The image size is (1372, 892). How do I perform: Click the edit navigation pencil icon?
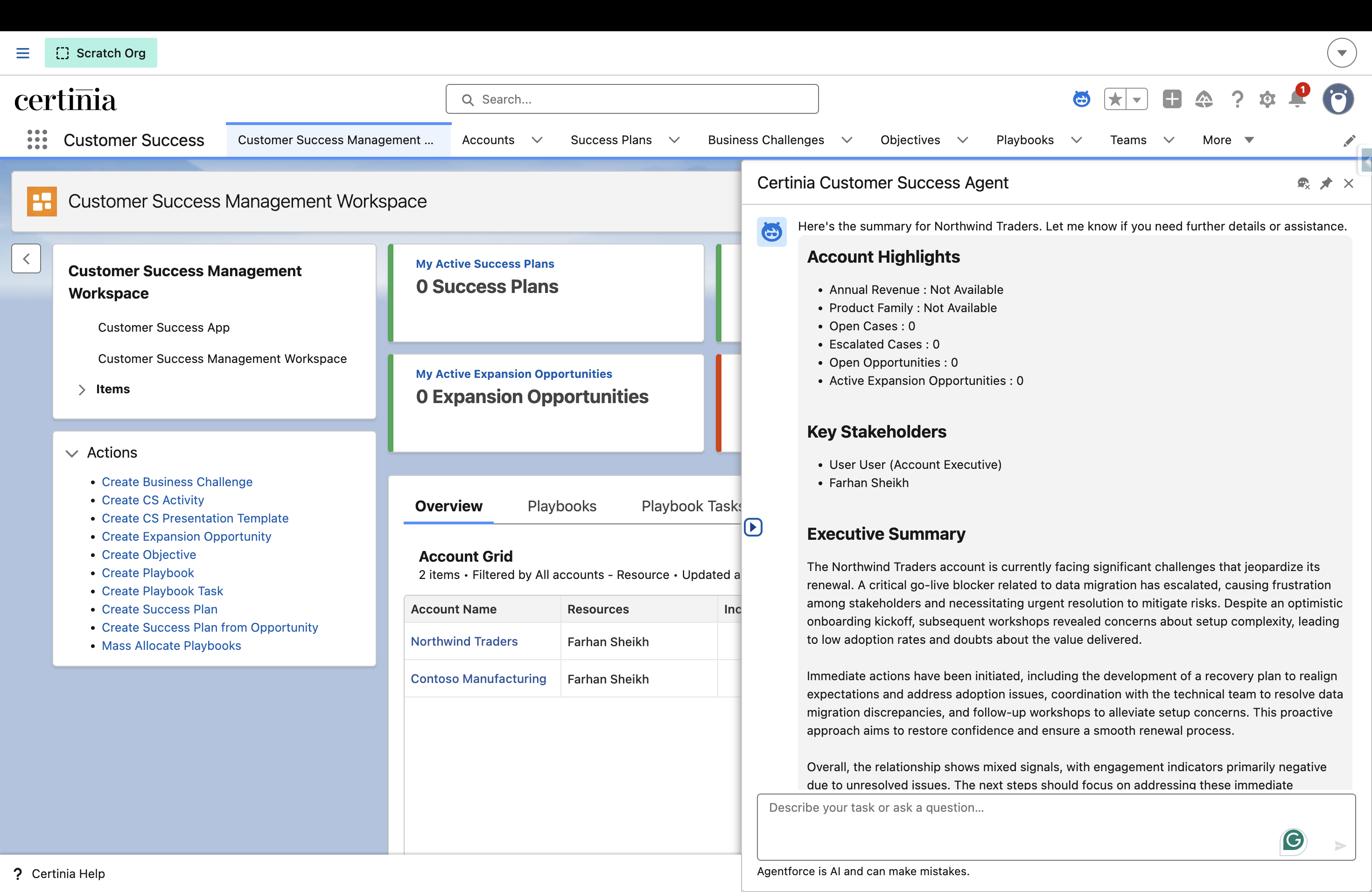(1349, 140)
